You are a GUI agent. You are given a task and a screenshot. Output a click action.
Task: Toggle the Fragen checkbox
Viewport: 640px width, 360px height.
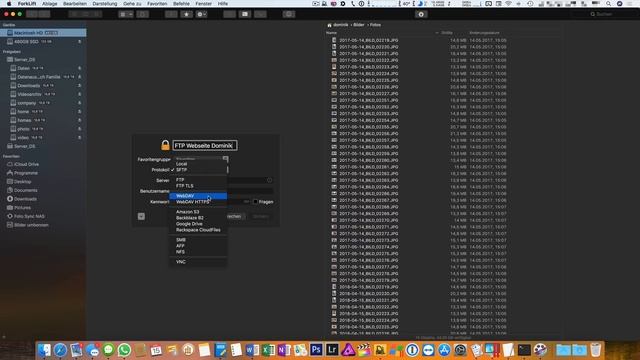point(255,202)
